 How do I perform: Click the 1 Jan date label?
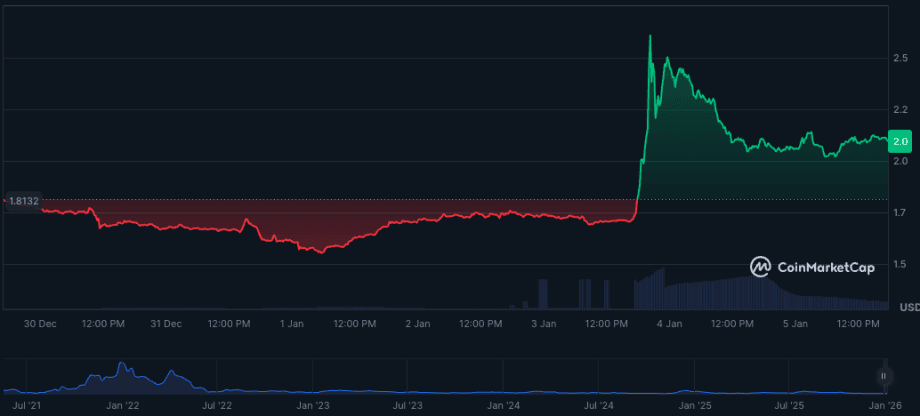pos(293,324)
